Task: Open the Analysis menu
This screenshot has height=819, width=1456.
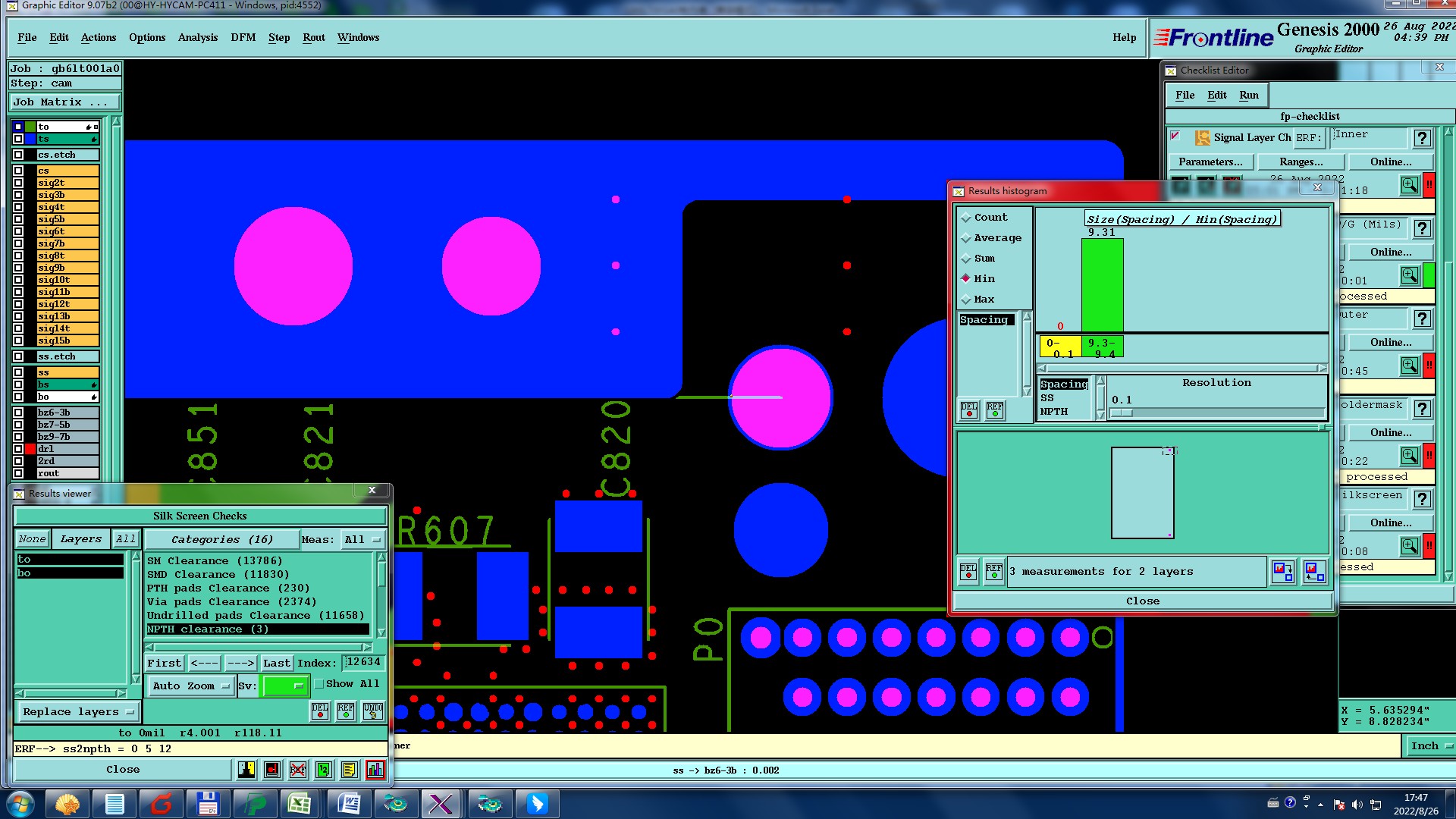Action: pyautogui.click(x=197, y=37)
